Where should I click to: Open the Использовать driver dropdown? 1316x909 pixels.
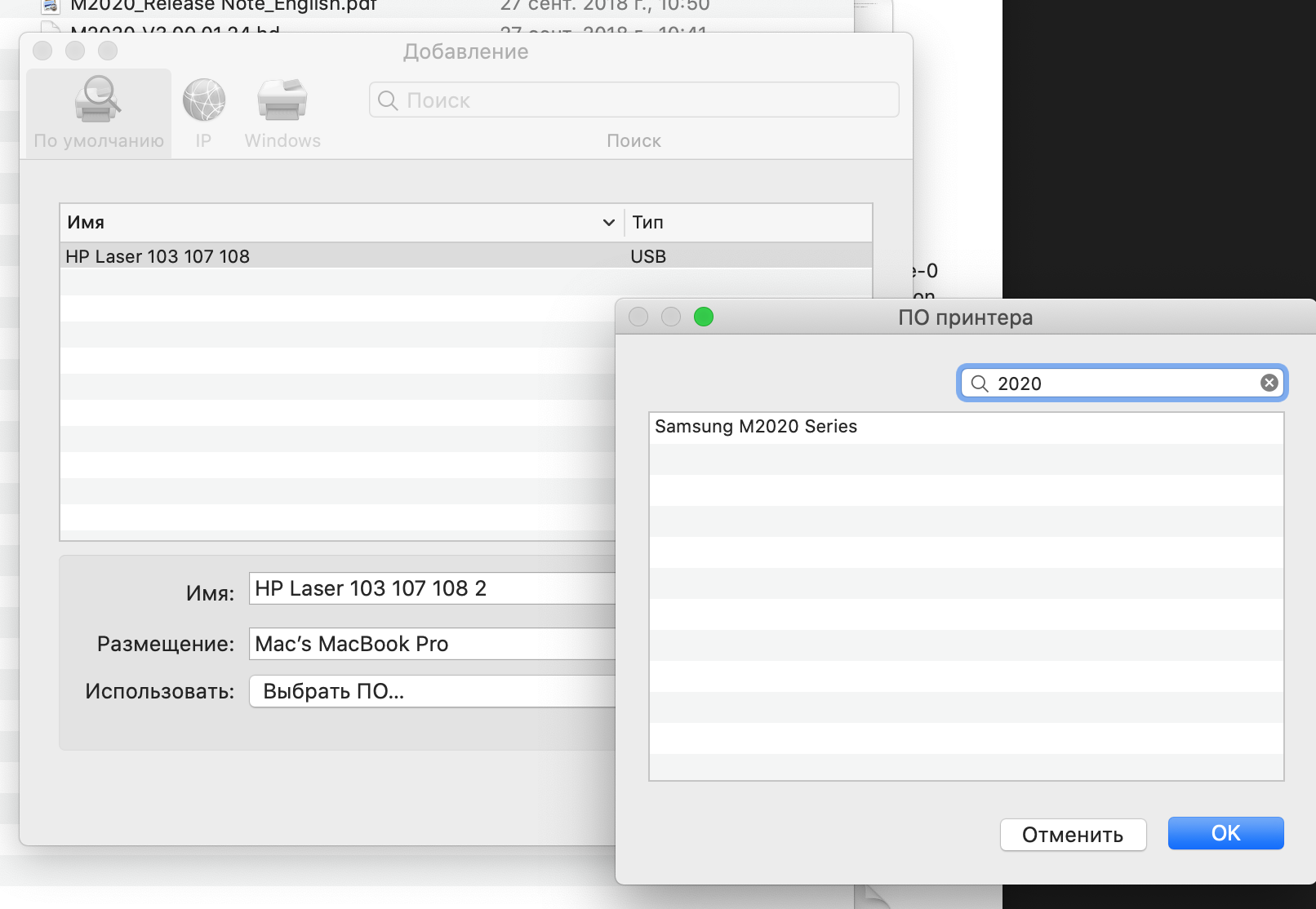[x=433, y=691]
